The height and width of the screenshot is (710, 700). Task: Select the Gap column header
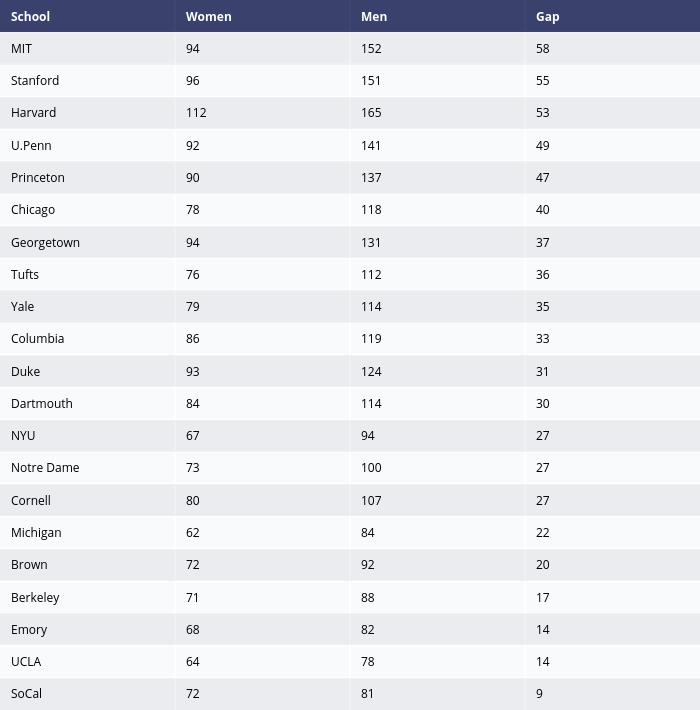pyautogui.click(x=547, y=16)
